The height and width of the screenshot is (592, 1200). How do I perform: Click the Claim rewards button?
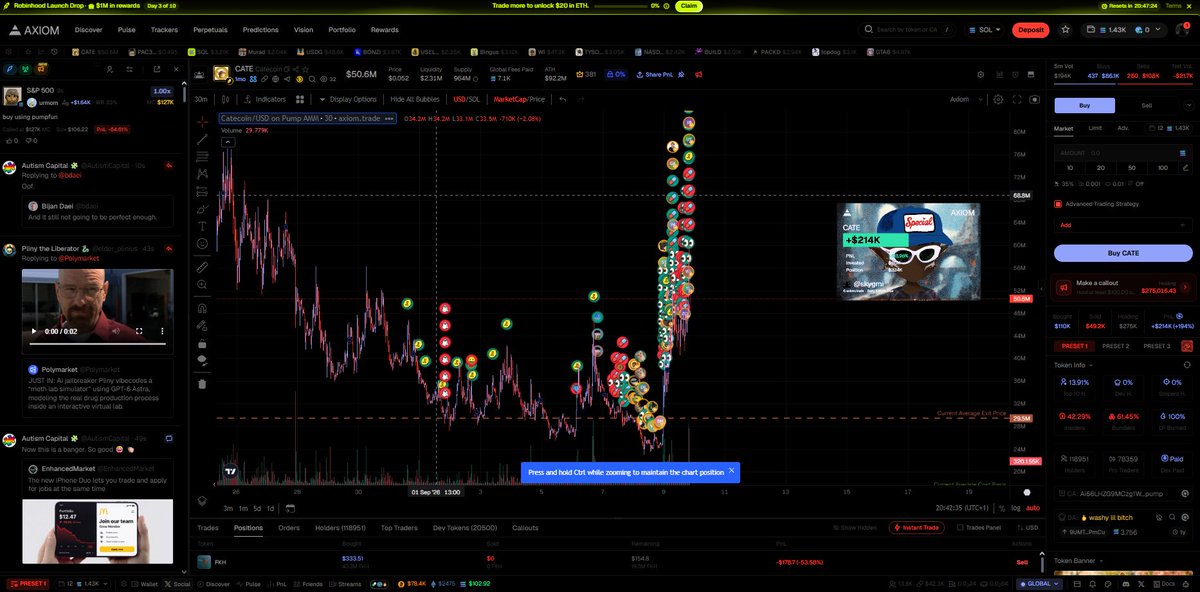687,6
